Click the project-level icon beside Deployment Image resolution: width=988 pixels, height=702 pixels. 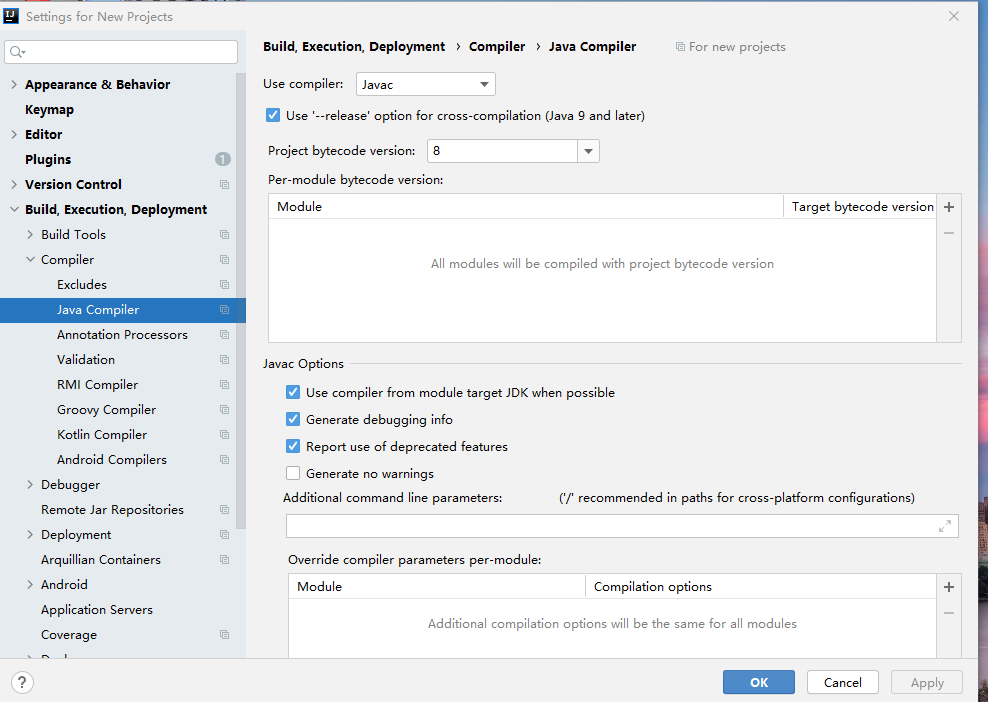tap(224, 534)
